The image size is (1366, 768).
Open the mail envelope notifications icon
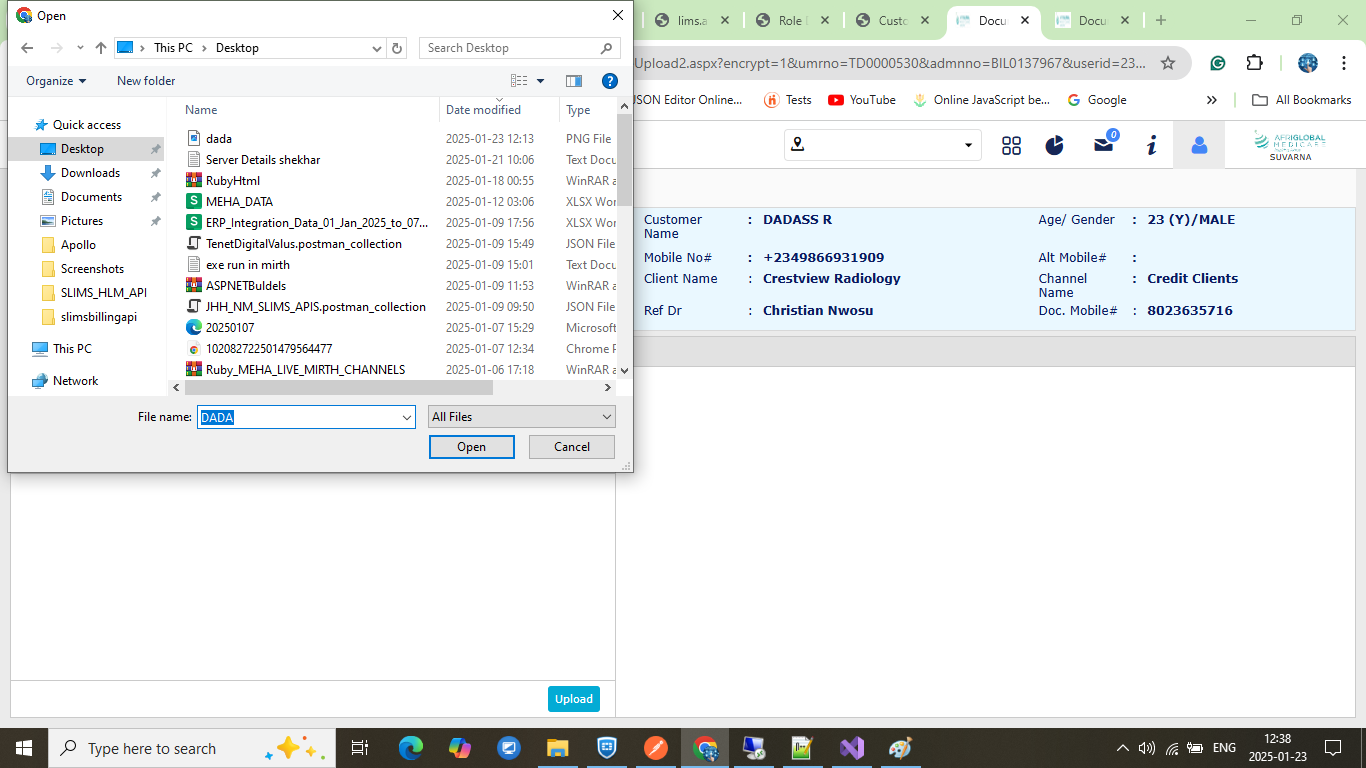coord(1103,145)
